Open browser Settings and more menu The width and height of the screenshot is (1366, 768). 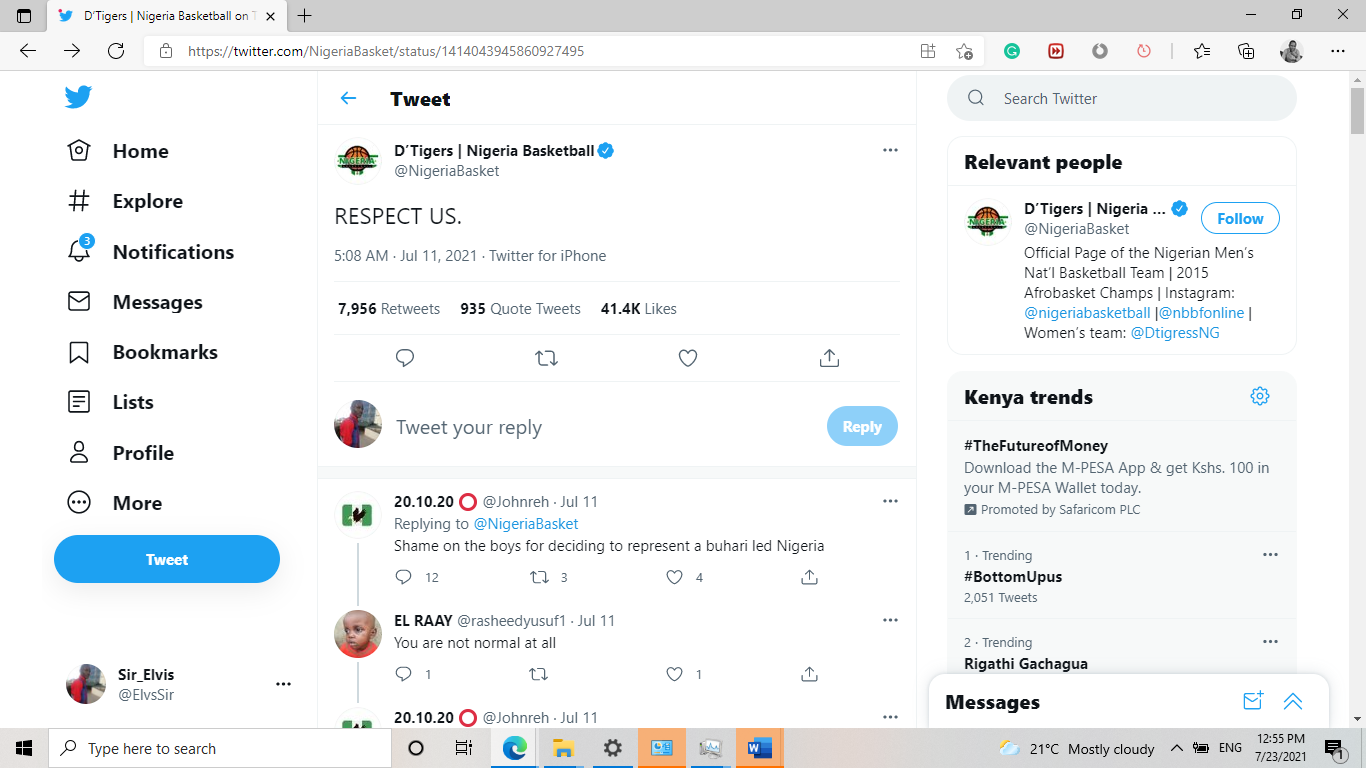coord(1338,51)
